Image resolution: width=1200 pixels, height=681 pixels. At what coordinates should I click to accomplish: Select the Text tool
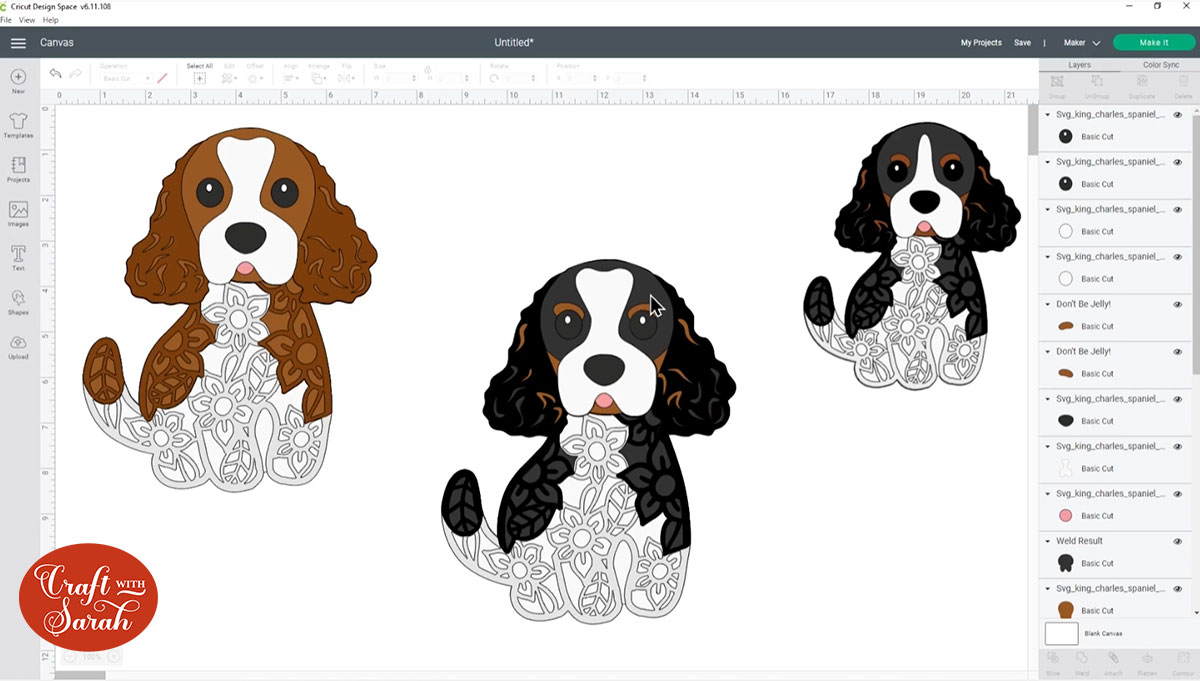pos(18,257)
